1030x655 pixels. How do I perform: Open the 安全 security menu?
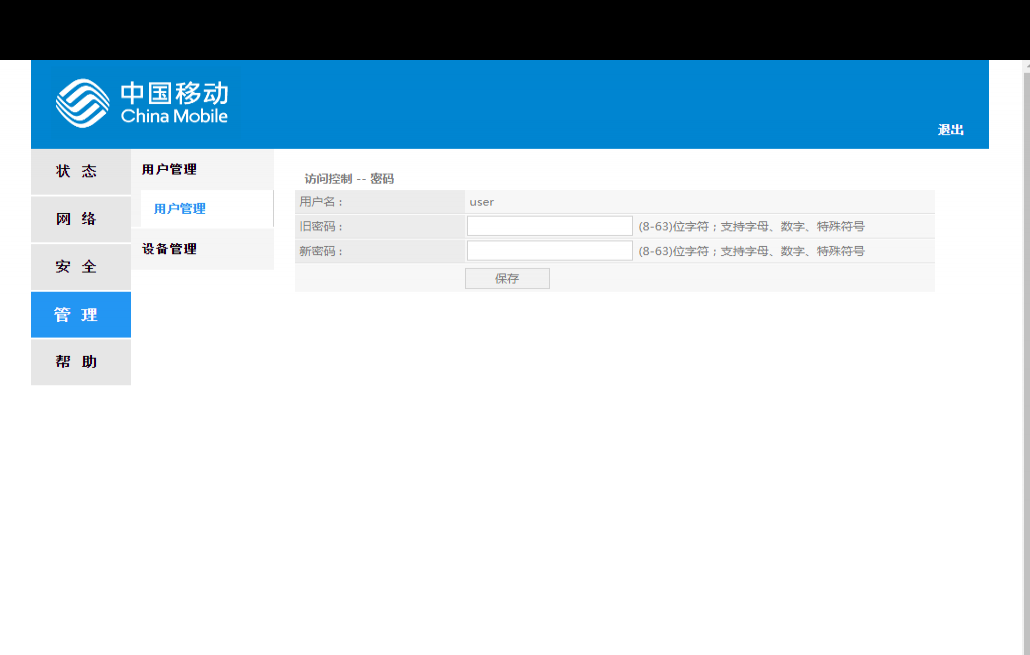[x=81, y=267]
